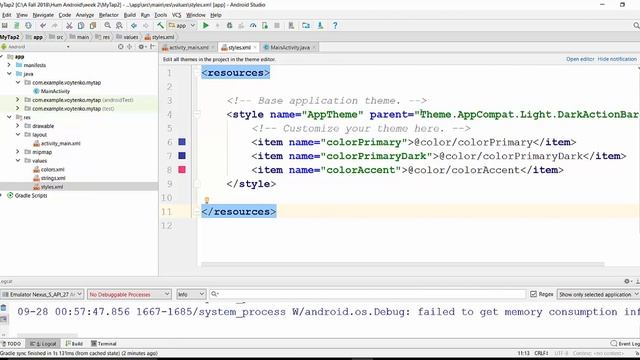Click the Sync project icon in toolbar
The height and width of the screenshot is (360, 640).
(x=28, y=26)
